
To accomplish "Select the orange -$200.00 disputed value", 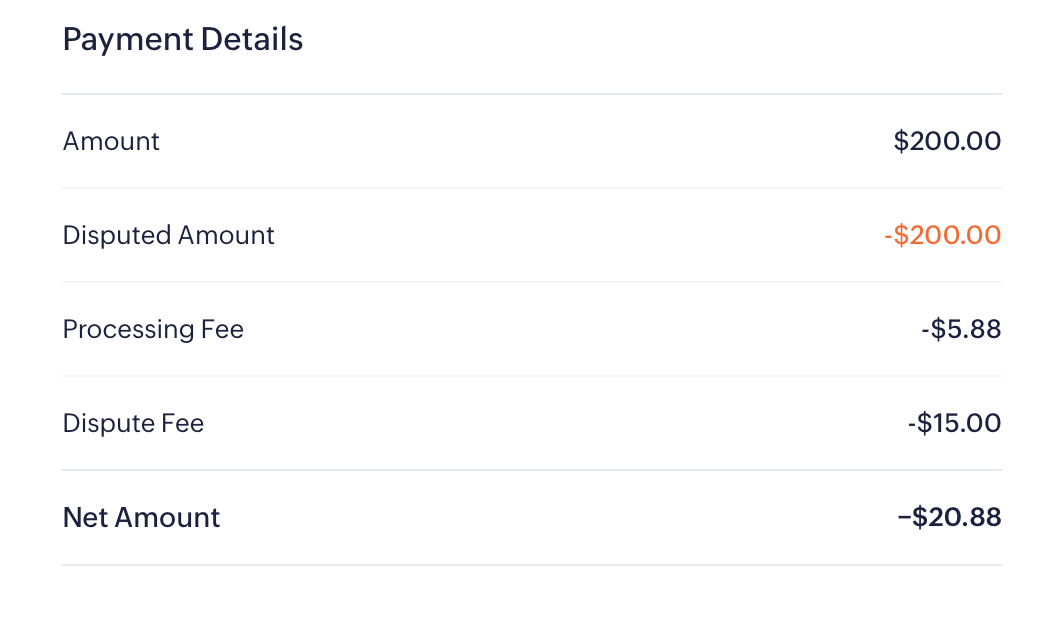I will pyautogui.click(x=942, y=235).
